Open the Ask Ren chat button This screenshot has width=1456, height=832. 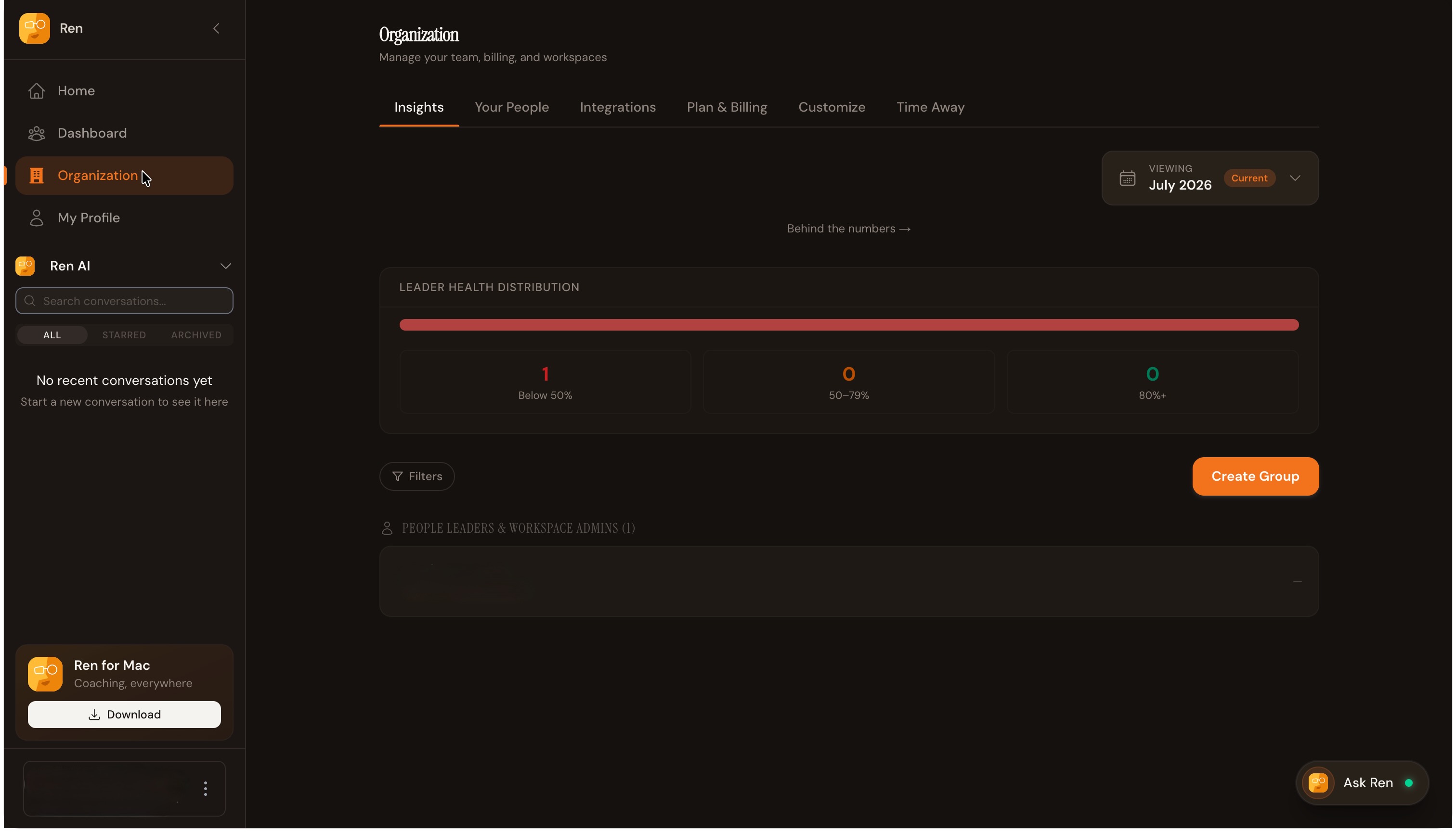click(x=1363, y=783)
